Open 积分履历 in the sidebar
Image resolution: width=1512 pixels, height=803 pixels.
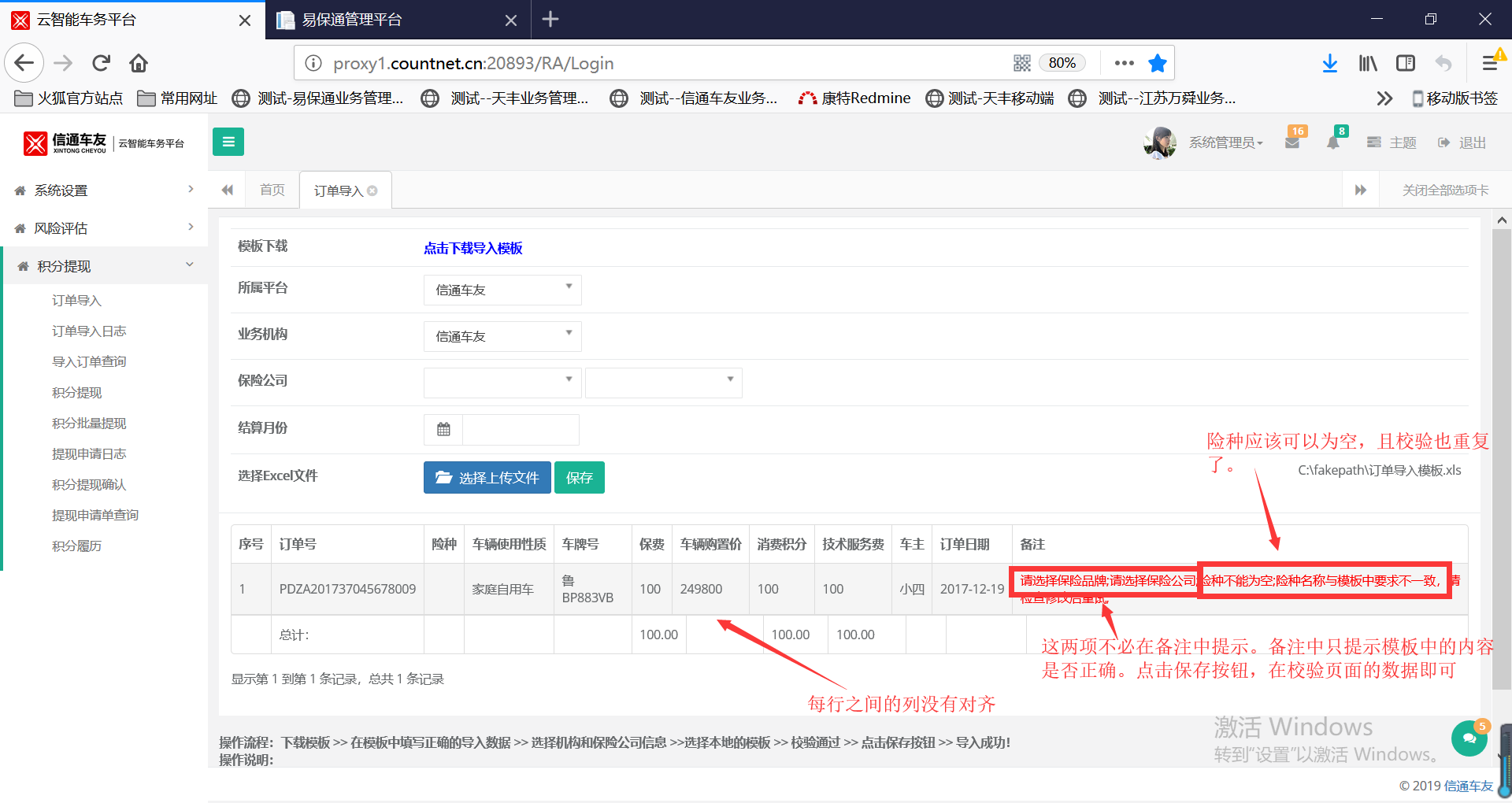click(x=76, y=546)
